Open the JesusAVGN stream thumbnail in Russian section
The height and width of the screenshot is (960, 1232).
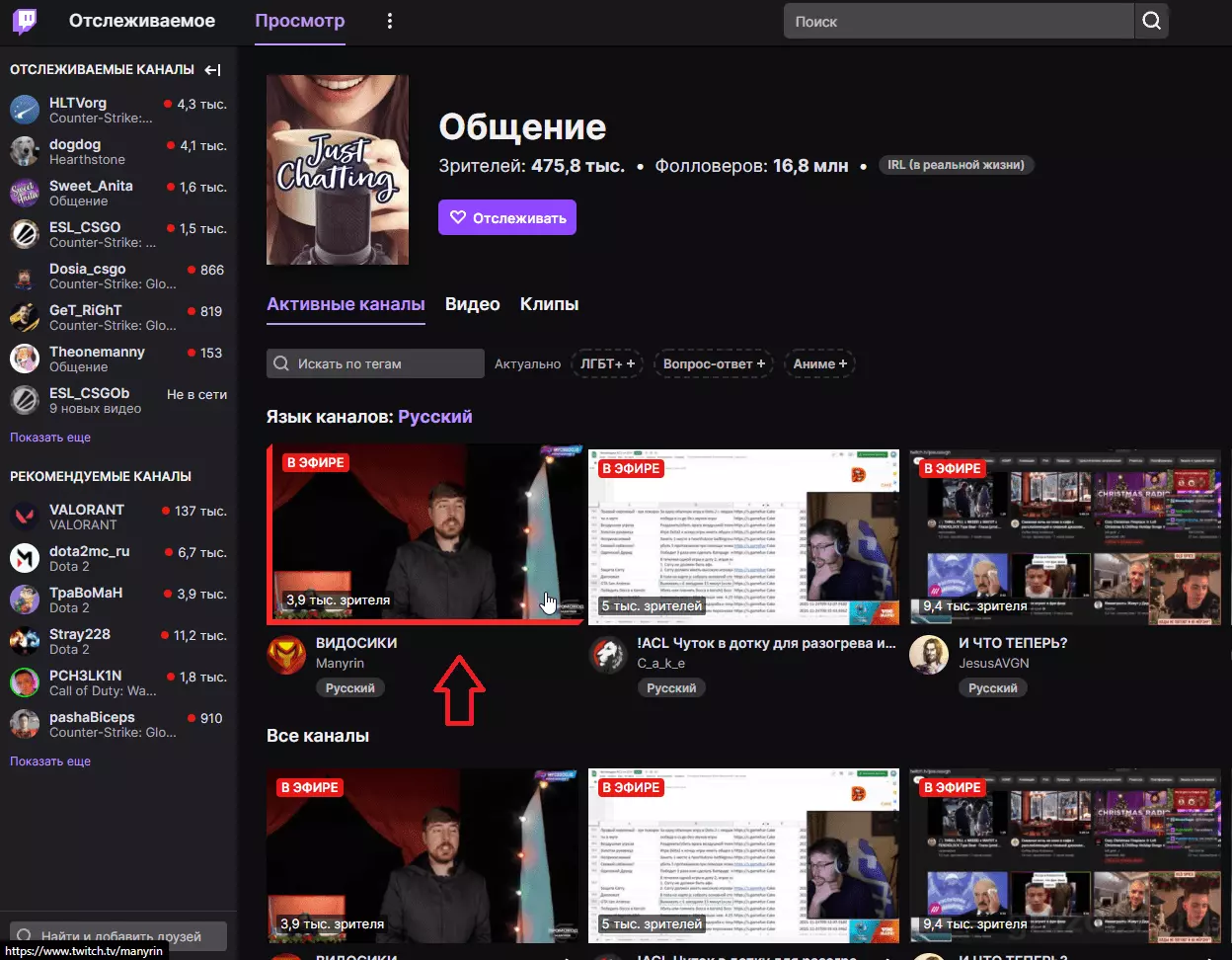pyautogui.click(x=1065, y=537)
